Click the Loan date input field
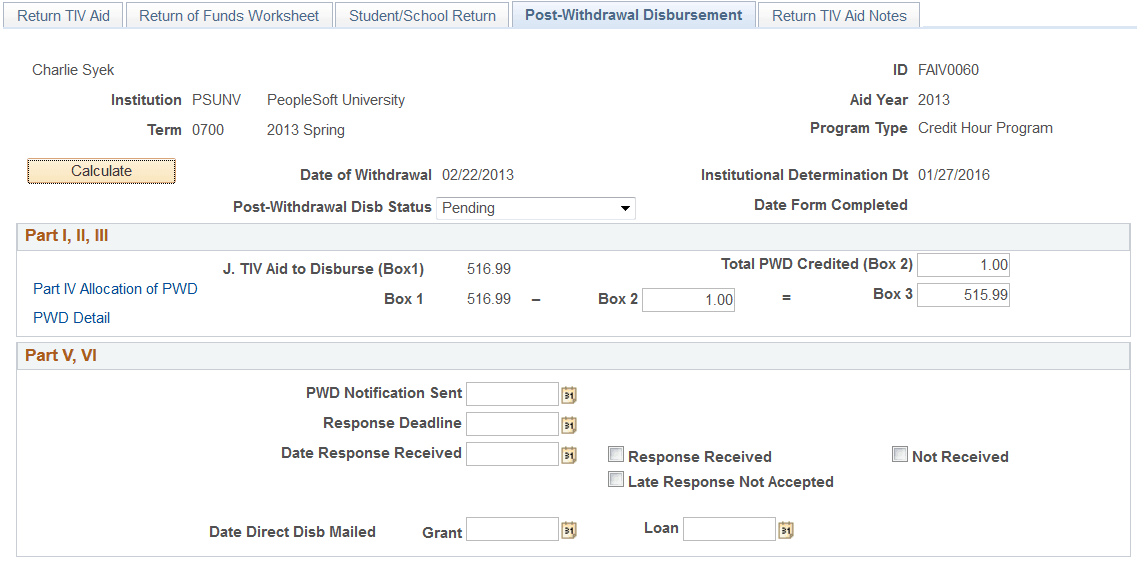 point(729,529)
